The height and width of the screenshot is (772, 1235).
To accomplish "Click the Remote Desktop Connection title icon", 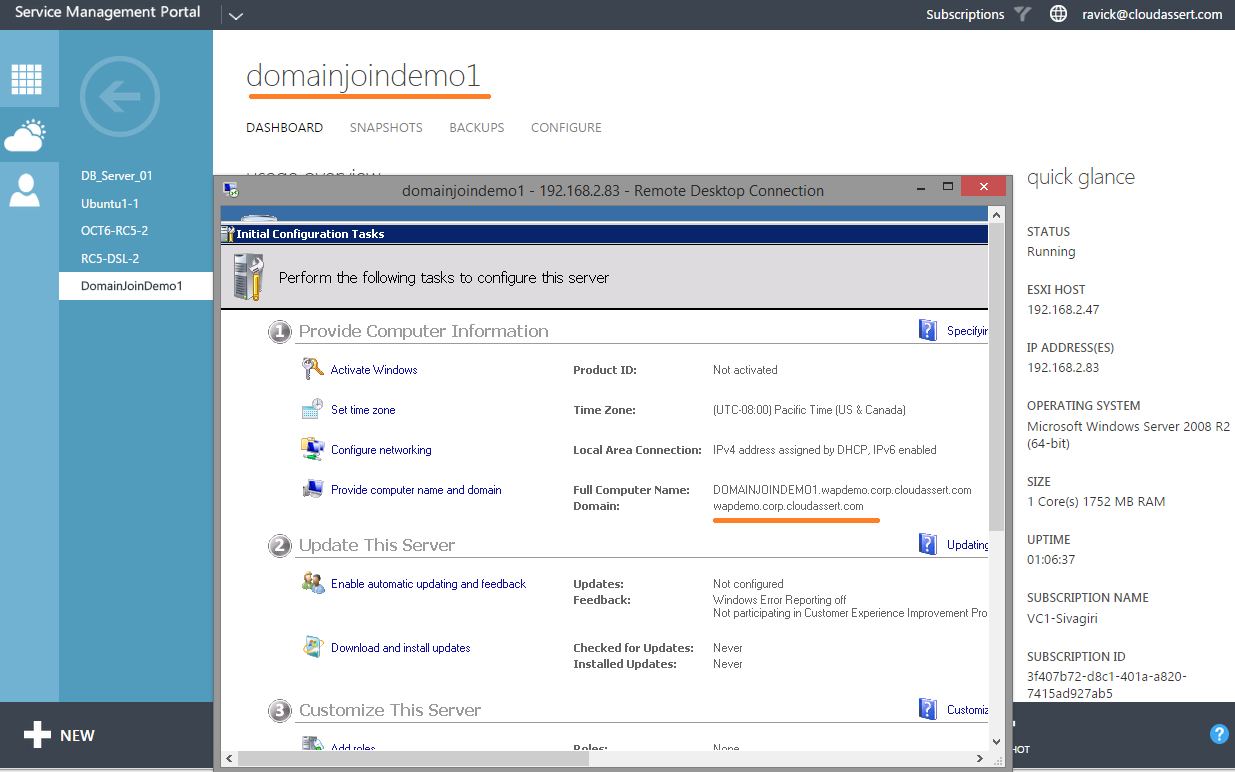I will pos(230,190).
